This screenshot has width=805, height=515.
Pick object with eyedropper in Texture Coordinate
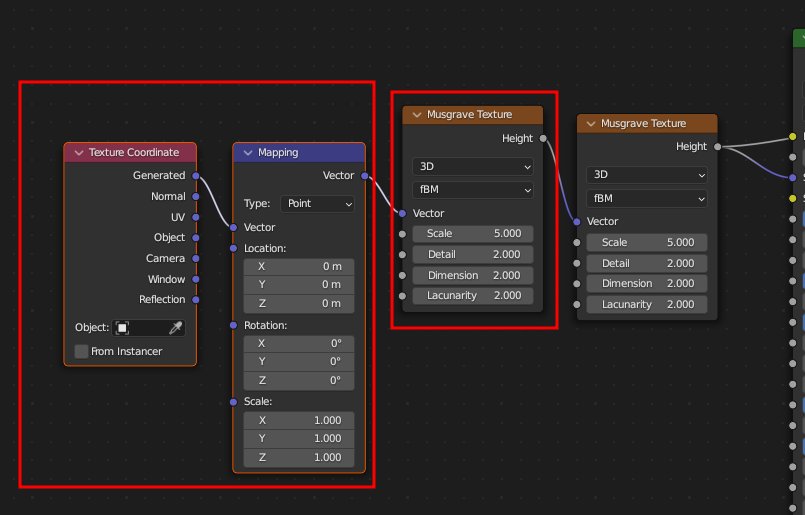[x=176, y=328]
